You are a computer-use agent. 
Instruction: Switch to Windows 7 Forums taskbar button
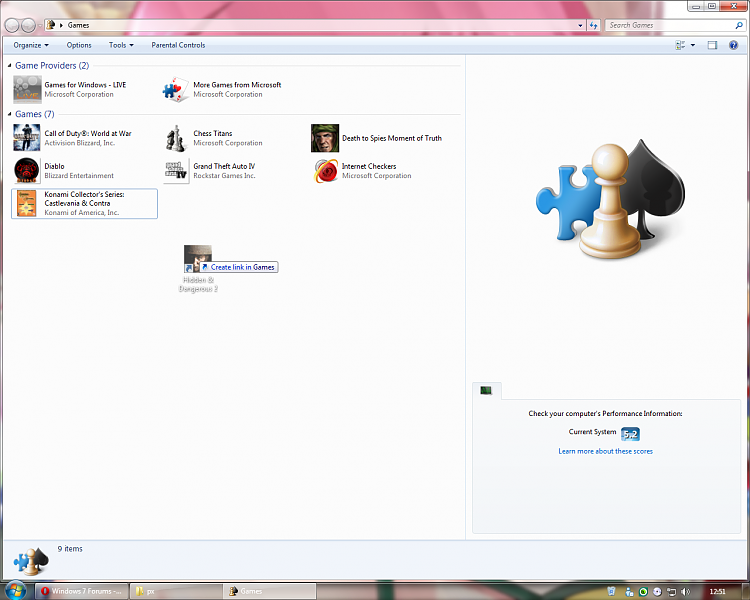[x=82, y=591]
